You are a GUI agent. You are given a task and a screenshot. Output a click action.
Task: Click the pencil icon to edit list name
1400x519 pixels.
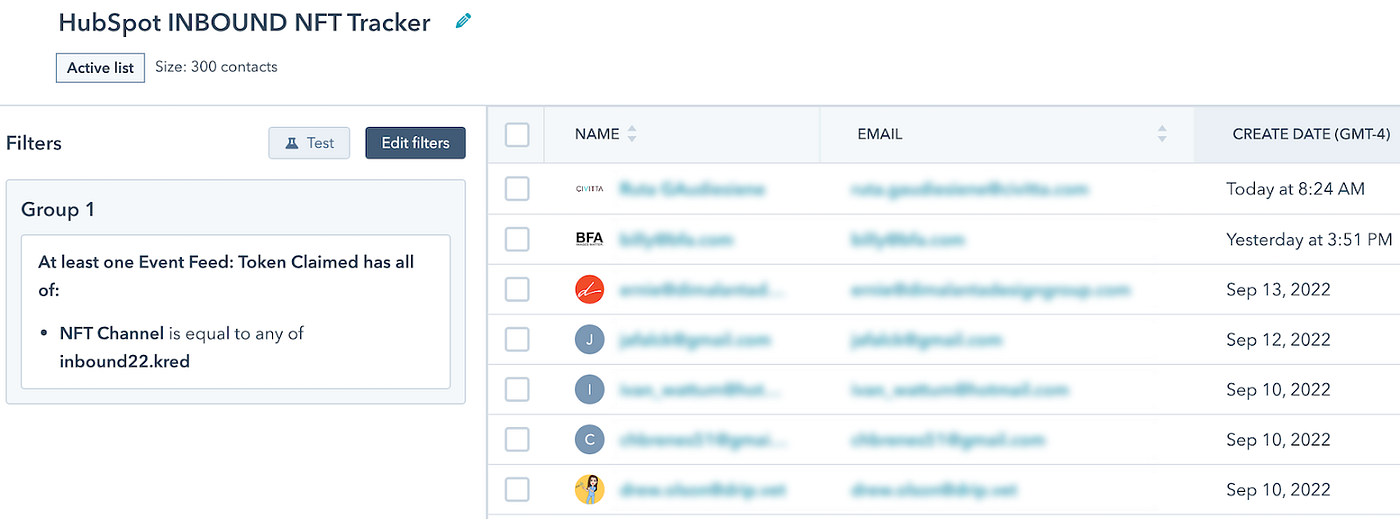pyautogui.click(x=463, y=21)
